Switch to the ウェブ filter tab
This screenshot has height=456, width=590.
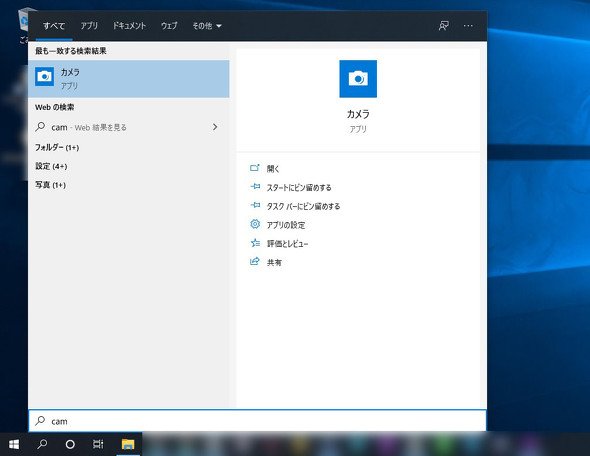(169, 26)
